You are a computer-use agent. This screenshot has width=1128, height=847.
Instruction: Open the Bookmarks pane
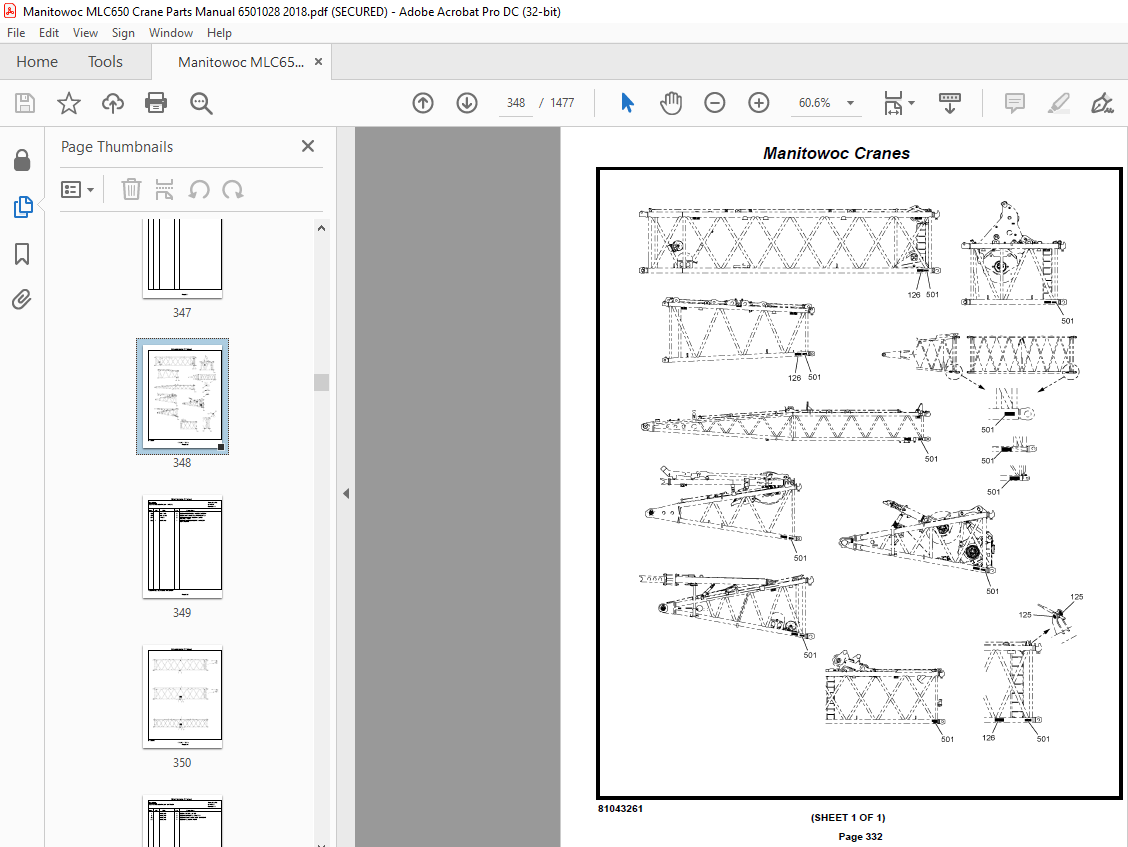pos(22,253)
